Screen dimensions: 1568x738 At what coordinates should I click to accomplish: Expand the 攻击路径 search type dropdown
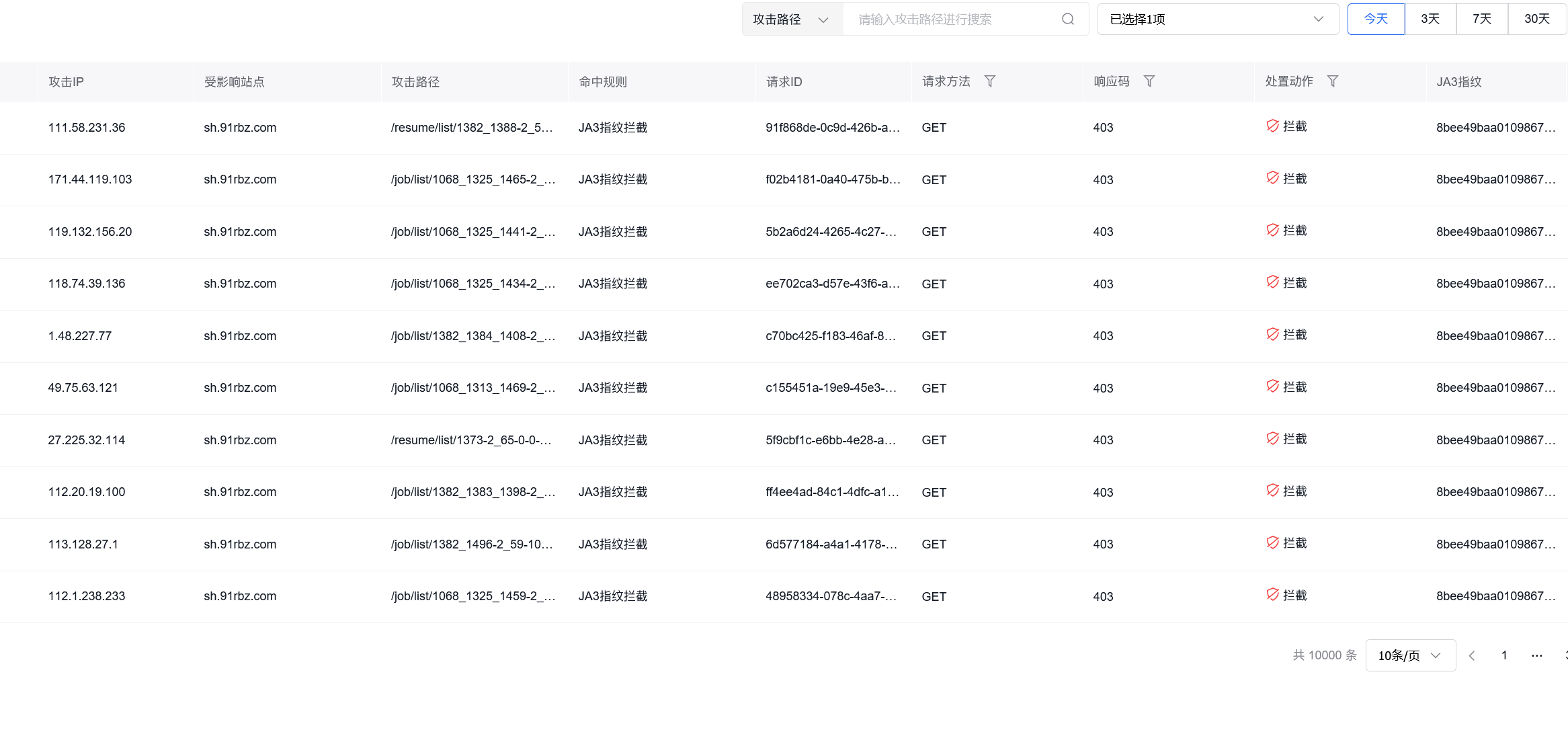pos(792,19)
